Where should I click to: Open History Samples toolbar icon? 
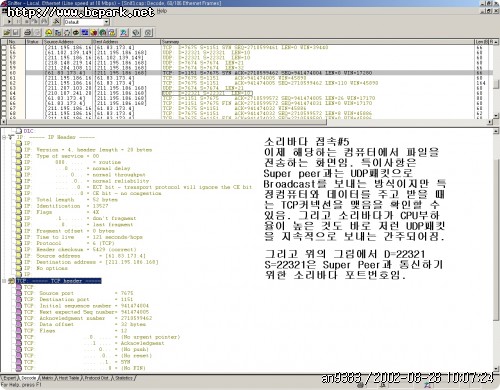85,32
